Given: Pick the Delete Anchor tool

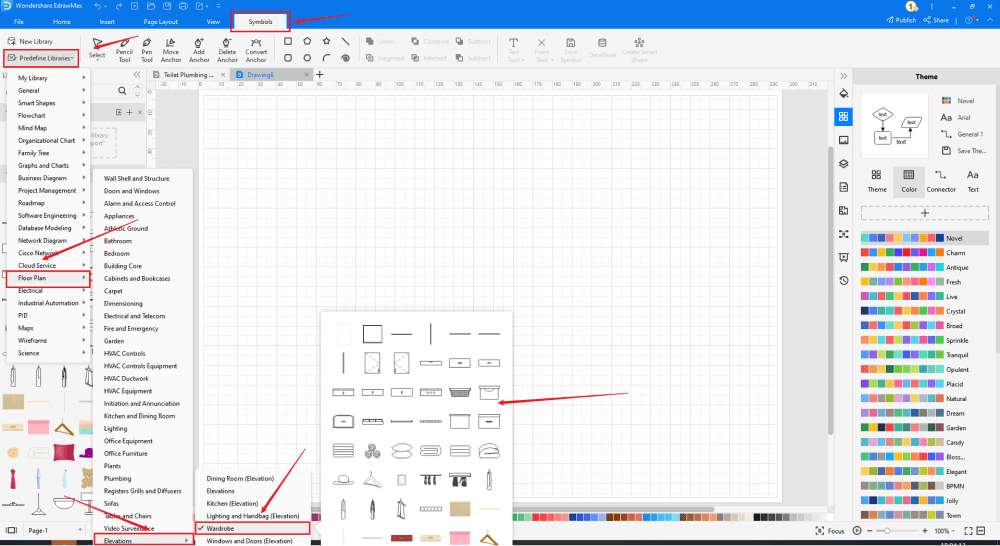Looking at the screenshot, I should tap(227, 50).
